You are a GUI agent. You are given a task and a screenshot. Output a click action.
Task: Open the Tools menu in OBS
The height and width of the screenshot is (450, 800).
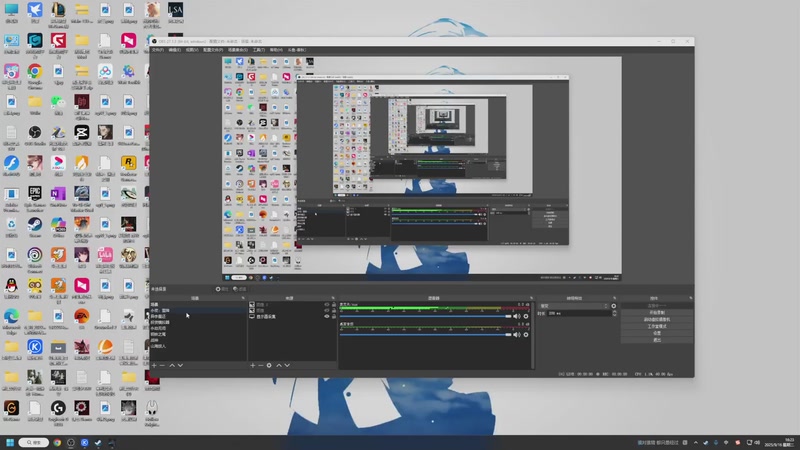click(259, 50)
